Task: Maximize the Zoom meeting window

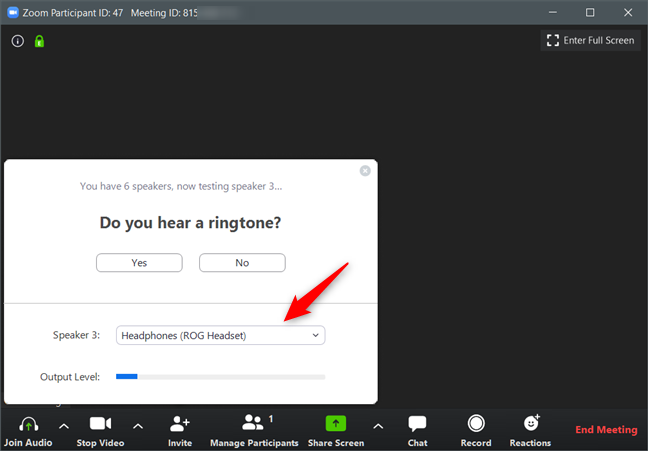Action: (x=590, y=12)
